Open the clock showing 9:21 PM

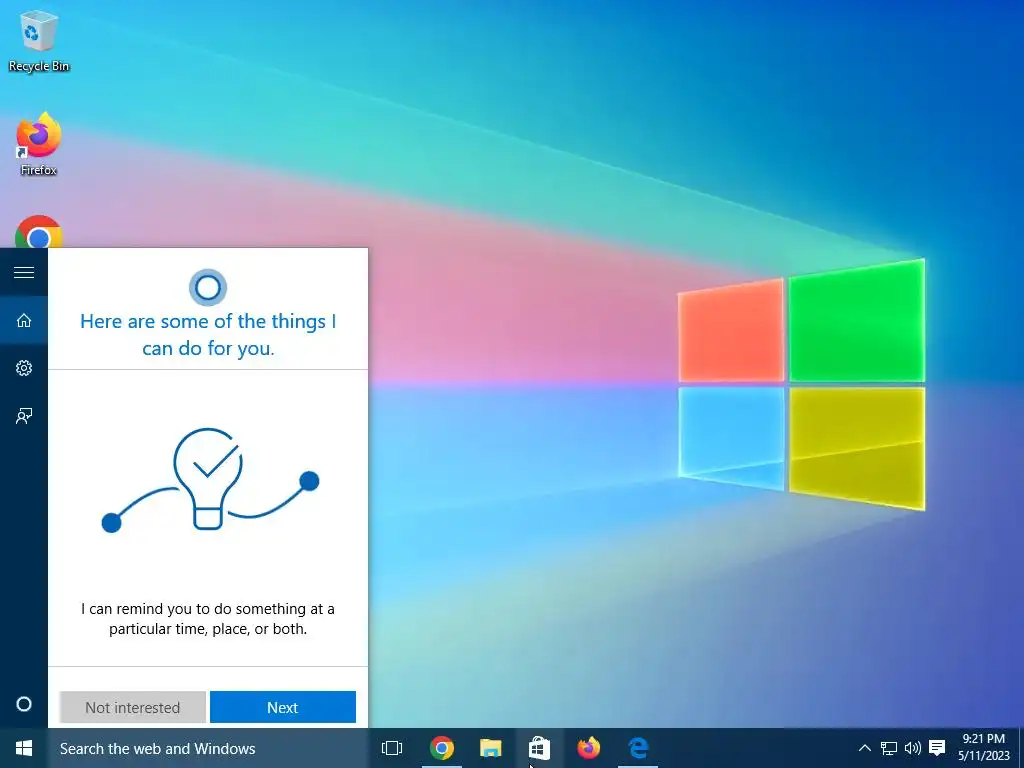coord(984,748)
